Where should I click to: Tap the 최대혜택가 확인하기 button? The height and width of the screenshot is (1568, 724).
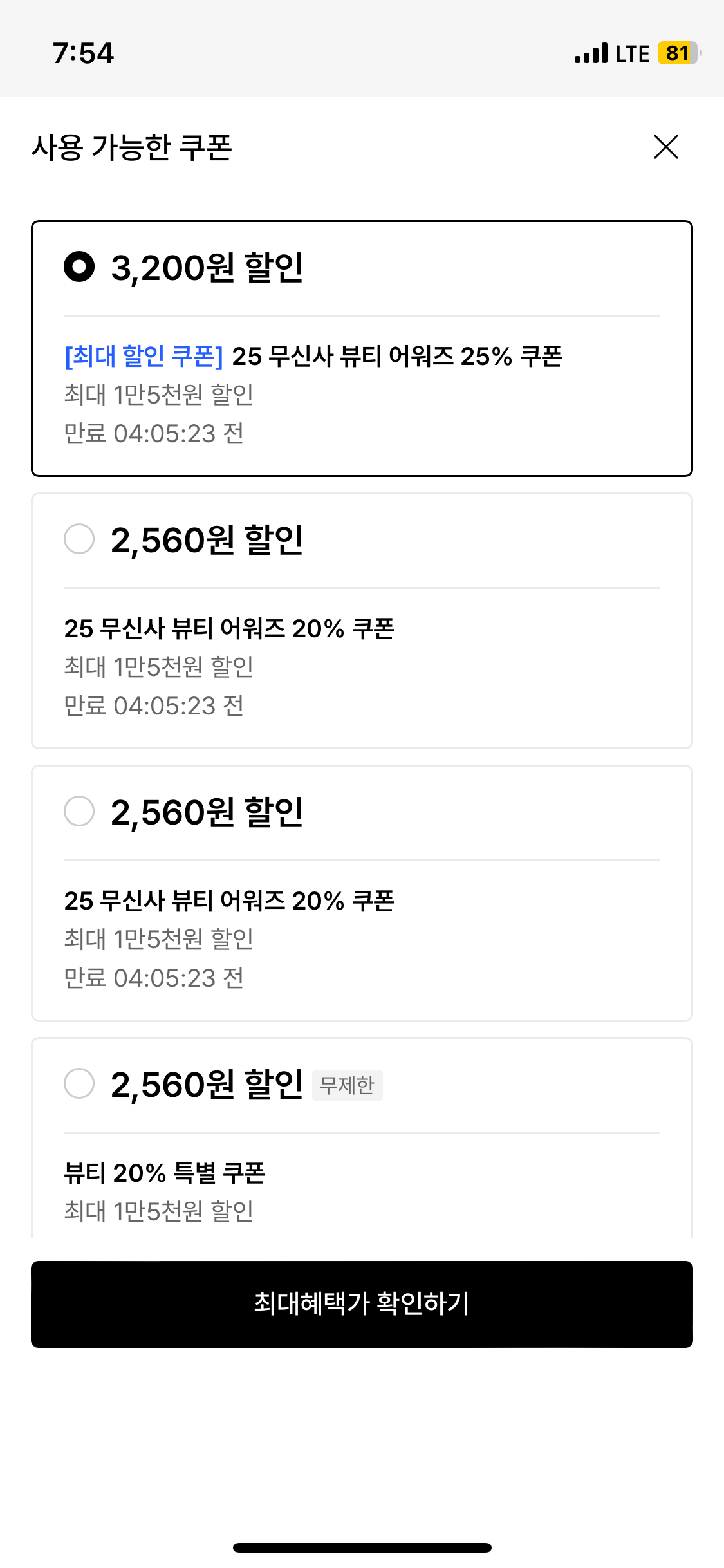click(x=362, y=1303)
